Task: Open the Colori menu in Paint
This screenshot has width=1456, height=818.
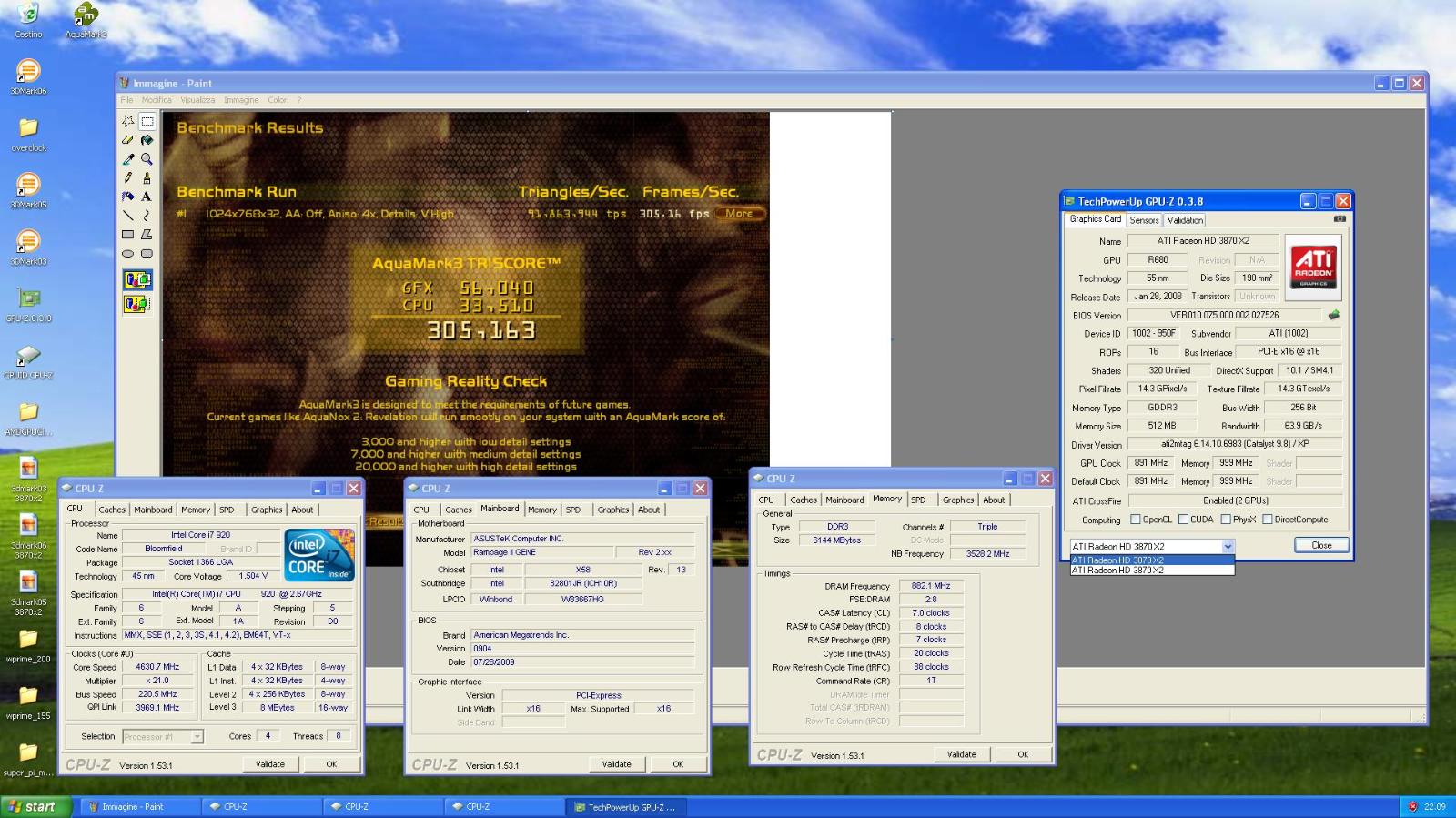Action: point(278,100)
